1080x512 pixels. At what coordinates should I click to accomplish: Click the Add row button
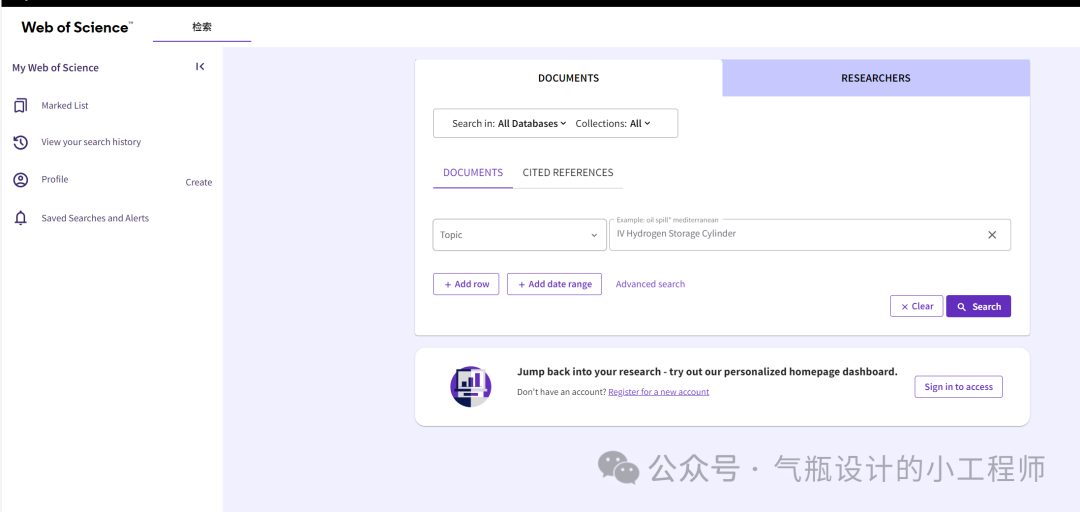(466, 284)
